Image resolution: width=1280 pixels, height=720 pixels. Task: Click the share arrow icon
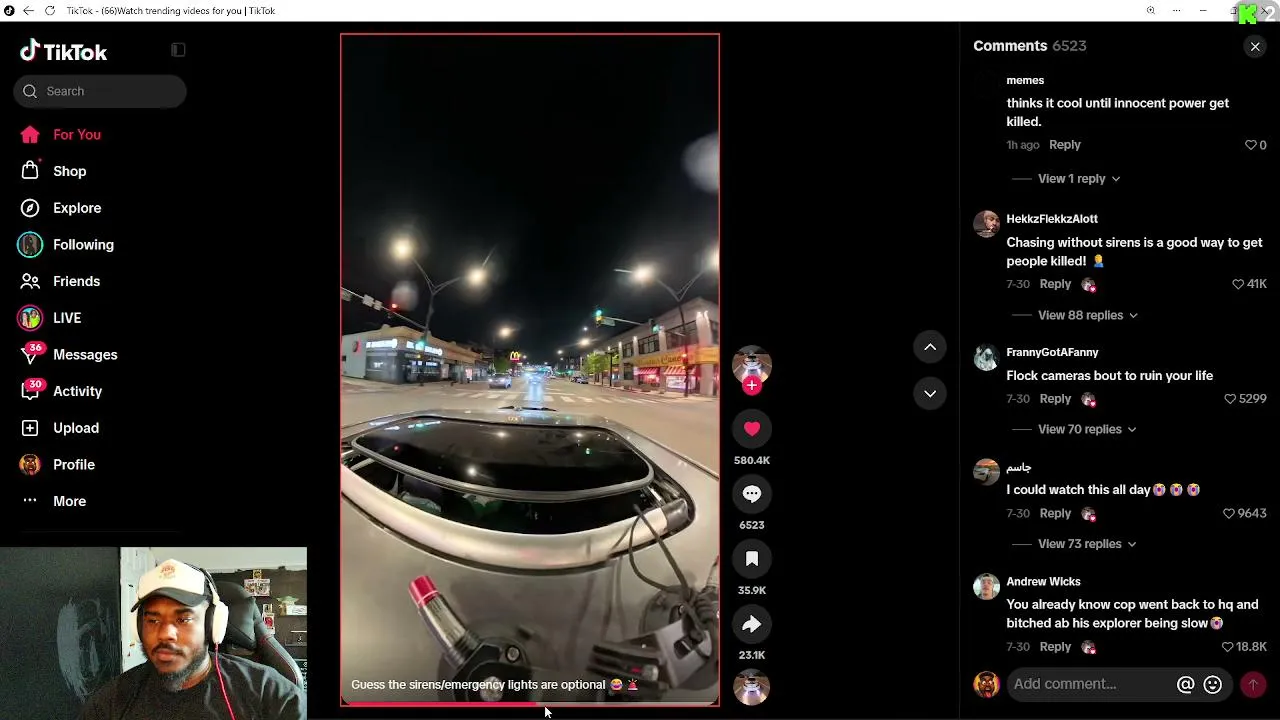(752, 624)
